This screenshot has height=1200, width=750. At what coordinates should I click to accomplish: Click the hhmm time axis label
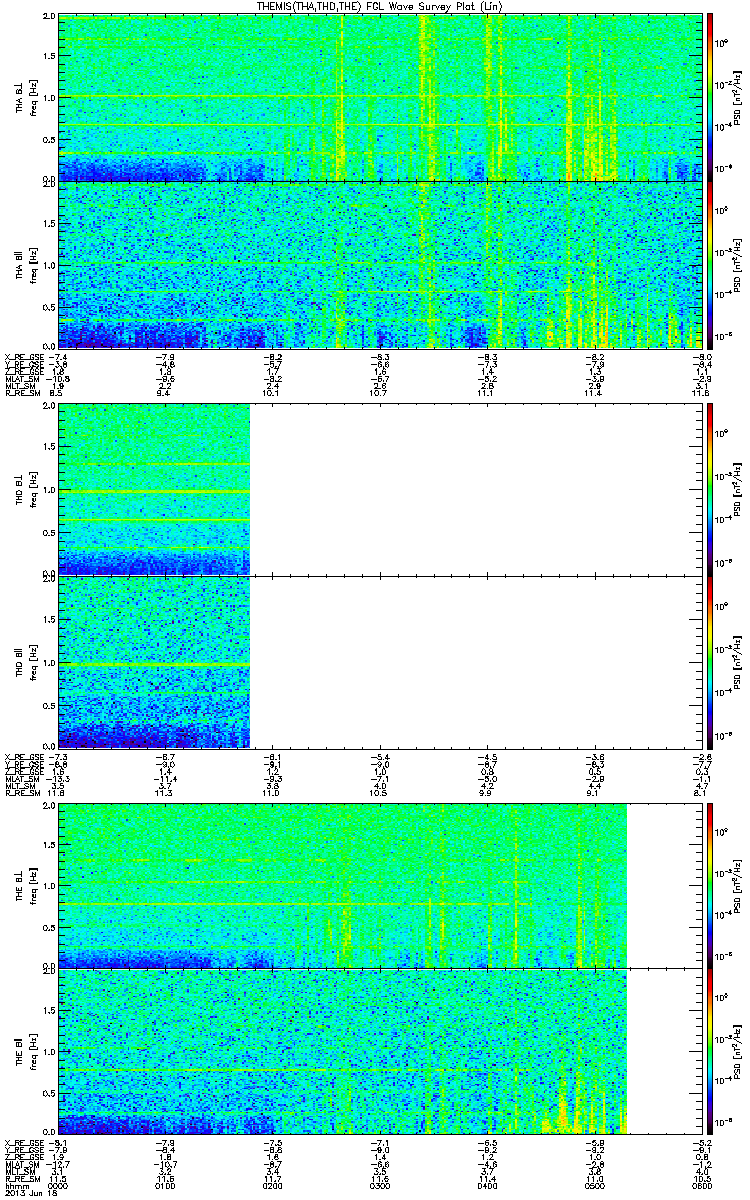coord(16,1187)
